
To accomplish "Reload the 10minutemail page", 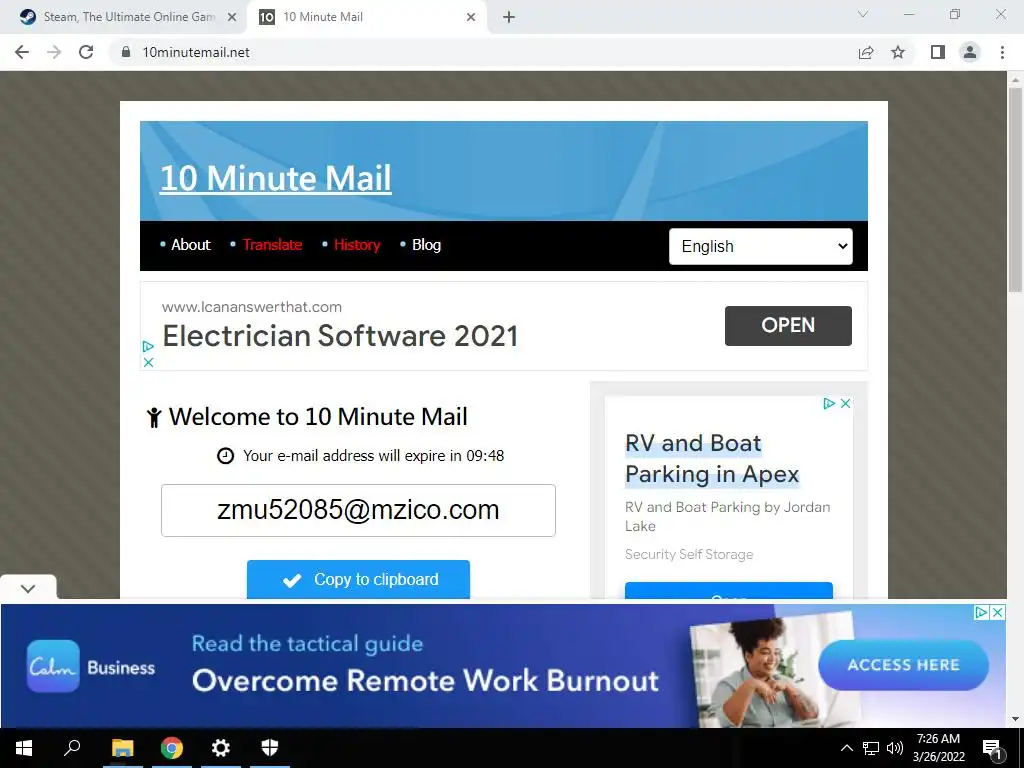I will tap(86, 52).
